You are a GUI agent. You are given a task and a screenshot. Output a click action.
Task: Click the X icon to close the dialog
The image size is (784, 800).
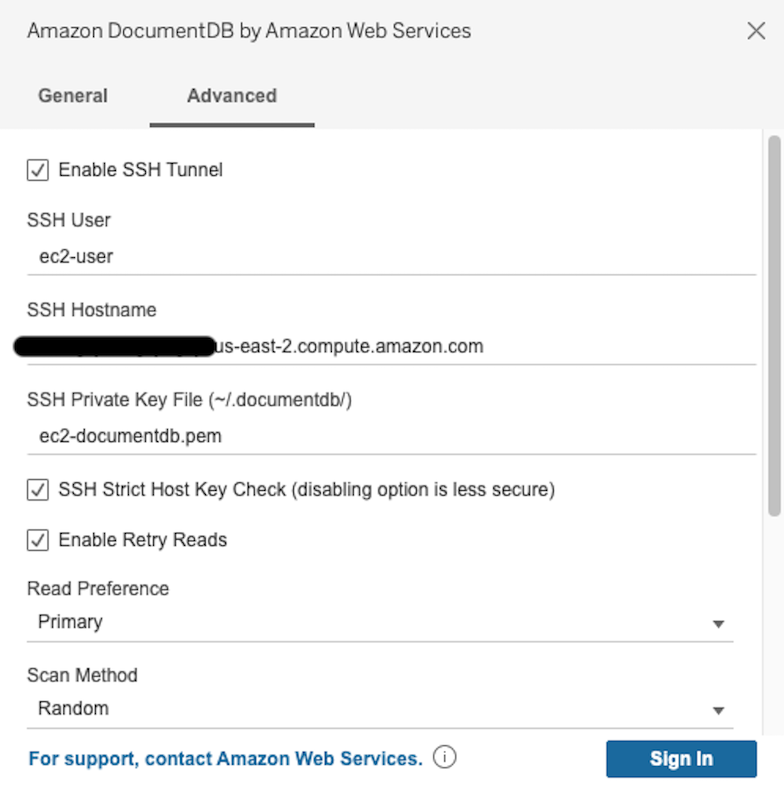[757, 31]
